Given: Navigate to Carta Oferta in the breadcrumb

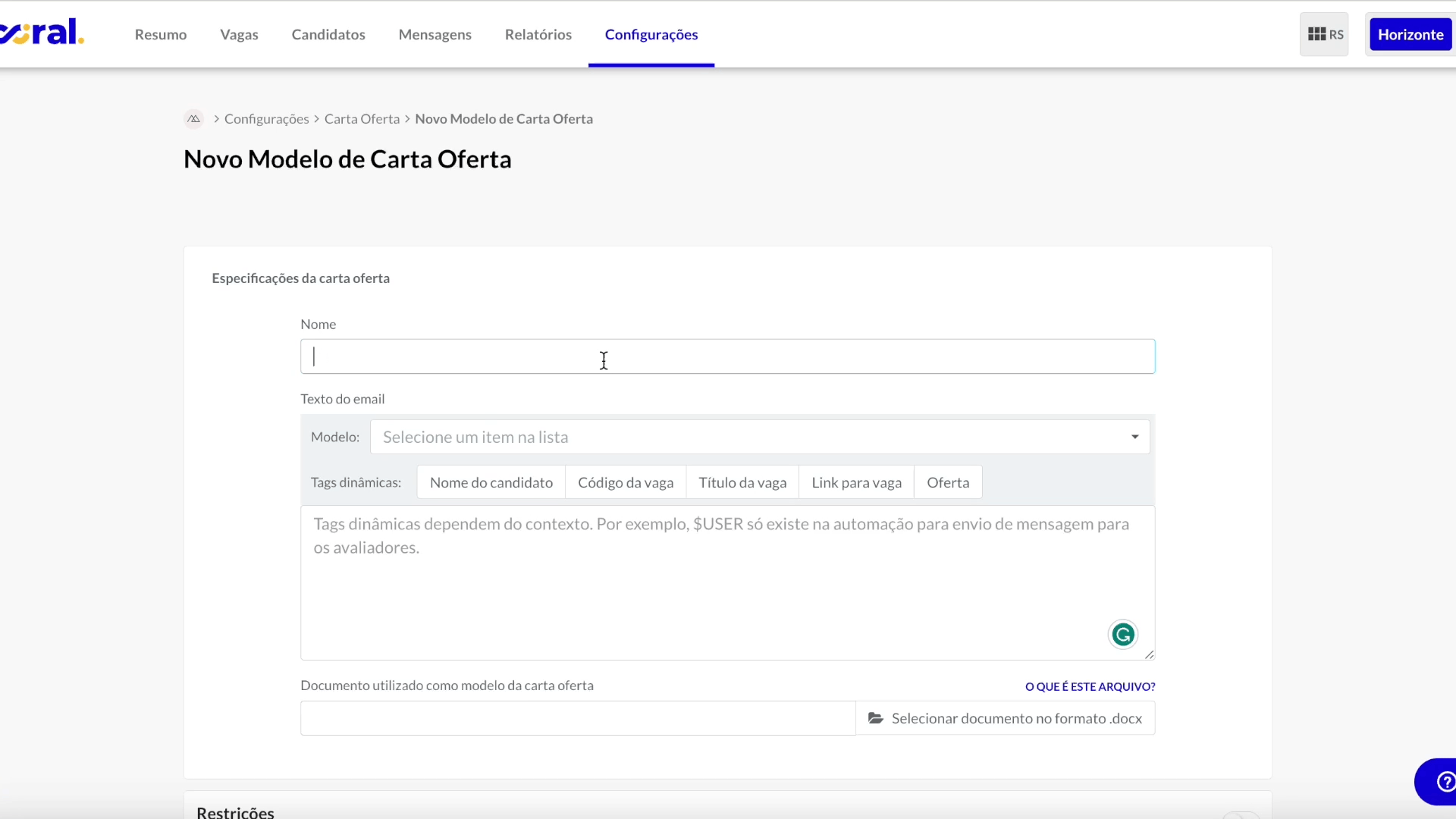Looking at the screenshot, I should click(x=362, y=119).
